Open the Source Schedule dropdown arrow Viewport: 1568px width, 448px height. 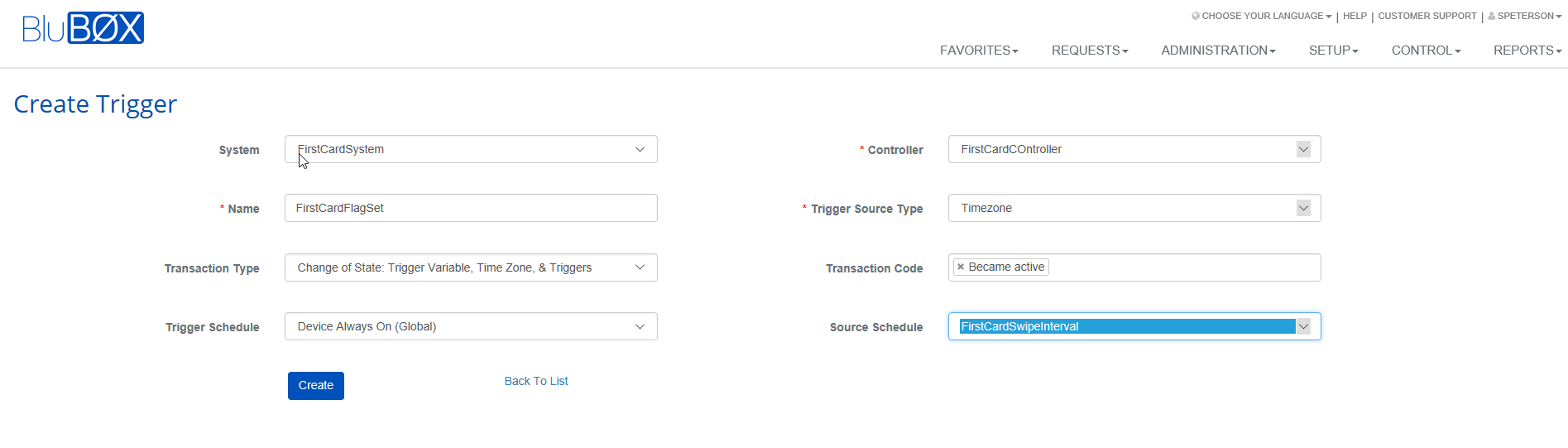[x=1303, y=326]
